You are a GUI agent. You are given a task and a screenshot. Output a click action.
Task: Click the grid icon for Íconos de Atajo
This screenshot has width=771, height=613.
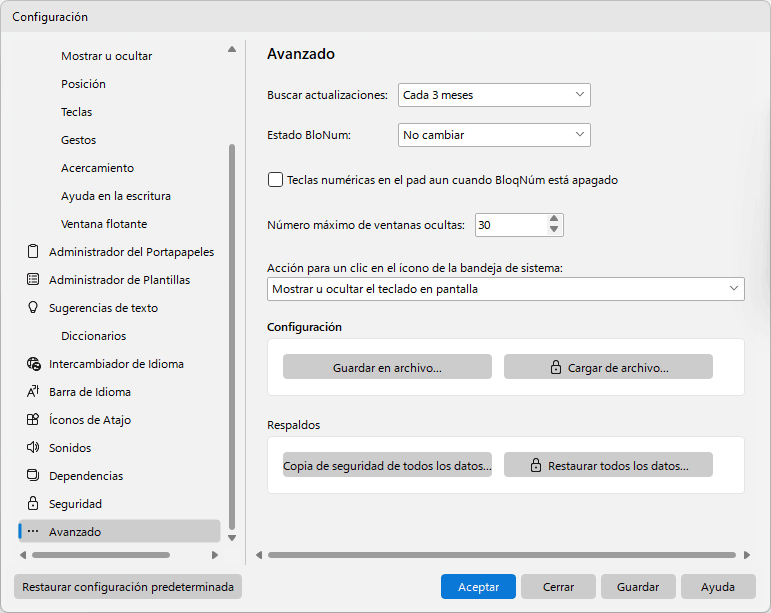tap(33, 419)
